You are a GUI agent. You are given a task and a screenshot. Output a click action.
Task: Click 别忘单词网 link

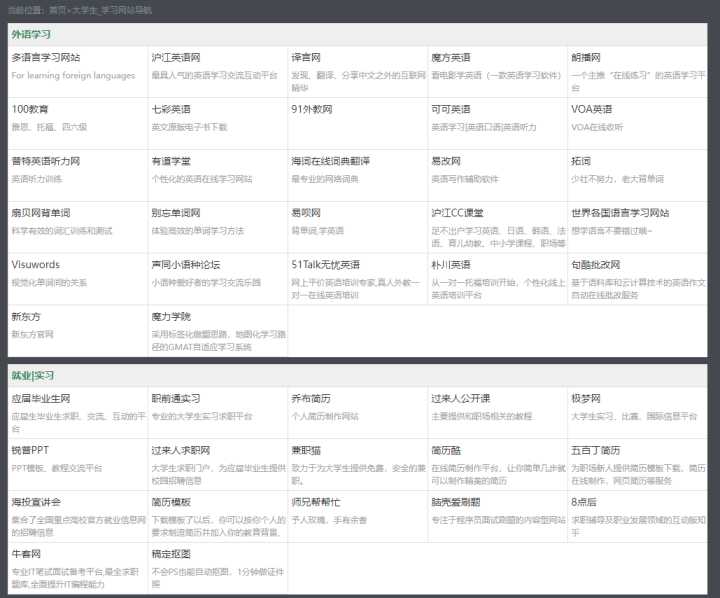pyautogui.click(x=176, y=213)
